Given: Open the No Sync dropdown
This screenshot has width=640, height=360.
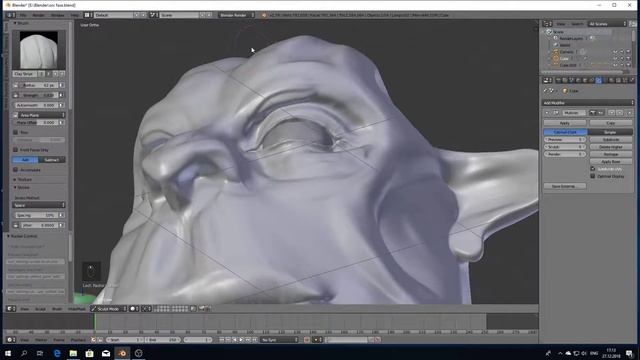Looking at the screenshot, I should coord(279,340).
